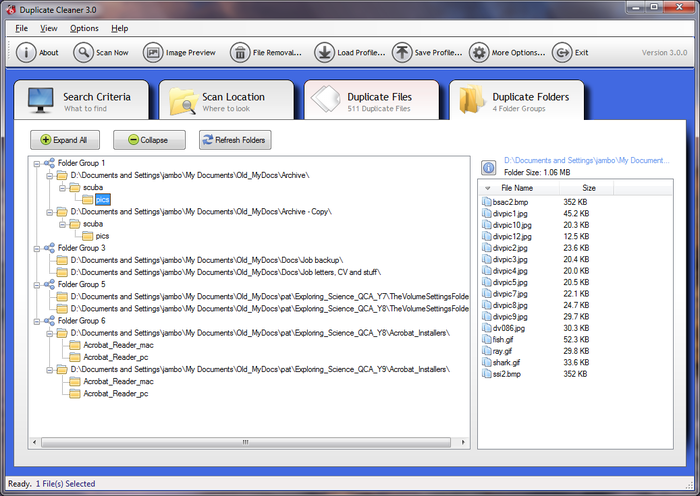Collapse Folder Group 5
Viewport: 700px width, 496px height.
[37, 285]
